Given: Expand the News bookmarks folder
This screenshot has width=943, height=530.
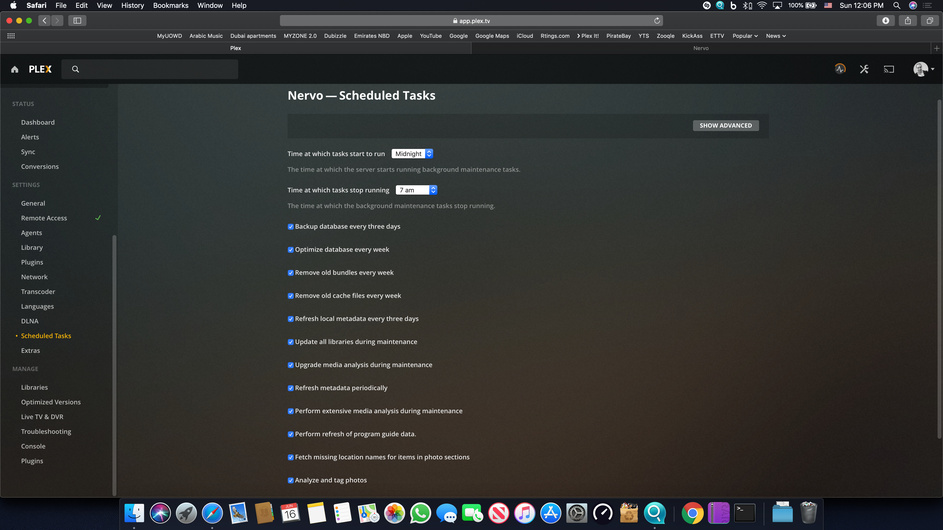Looking at the screenshot, I should pos(776,36).
